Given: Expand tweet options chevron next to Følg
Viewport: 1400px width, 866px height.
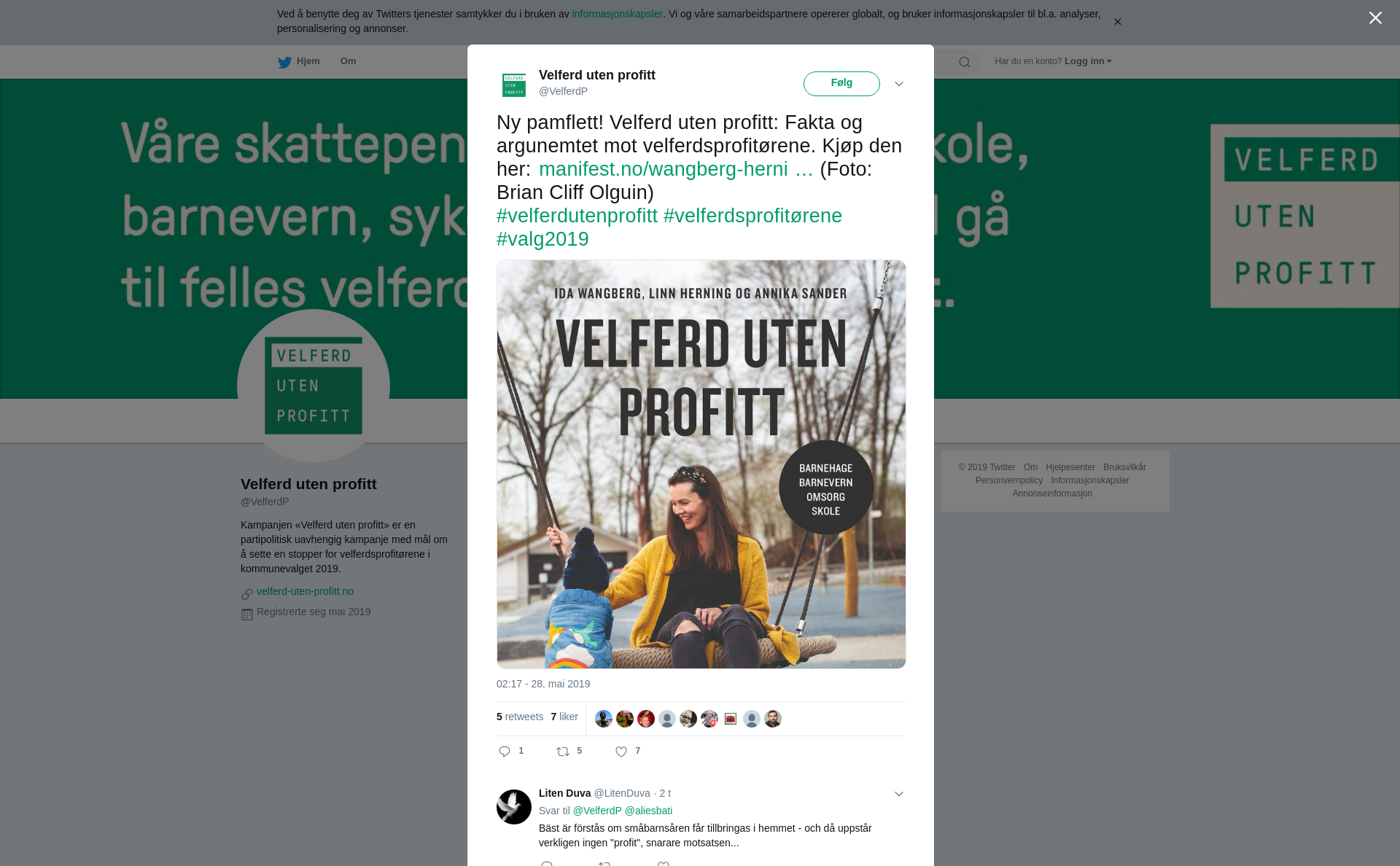Looking at the screenshot, I should (x=899, y=84).
